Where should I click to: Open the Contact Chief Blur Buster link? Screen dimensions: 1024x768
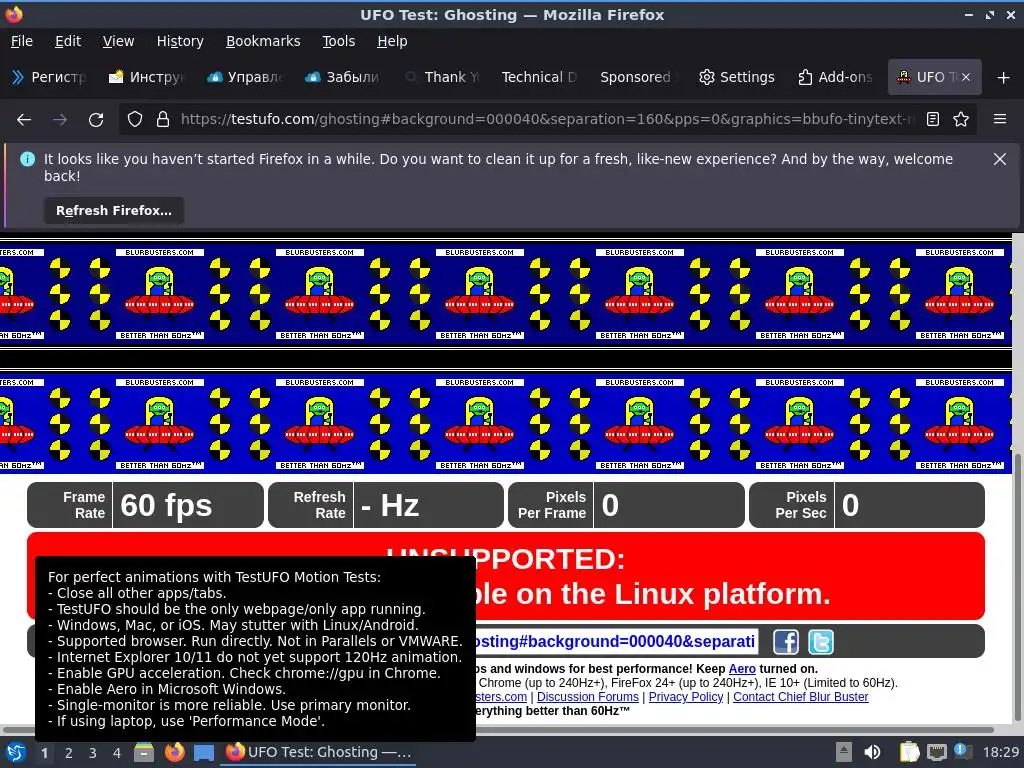(x=801, y=697)
